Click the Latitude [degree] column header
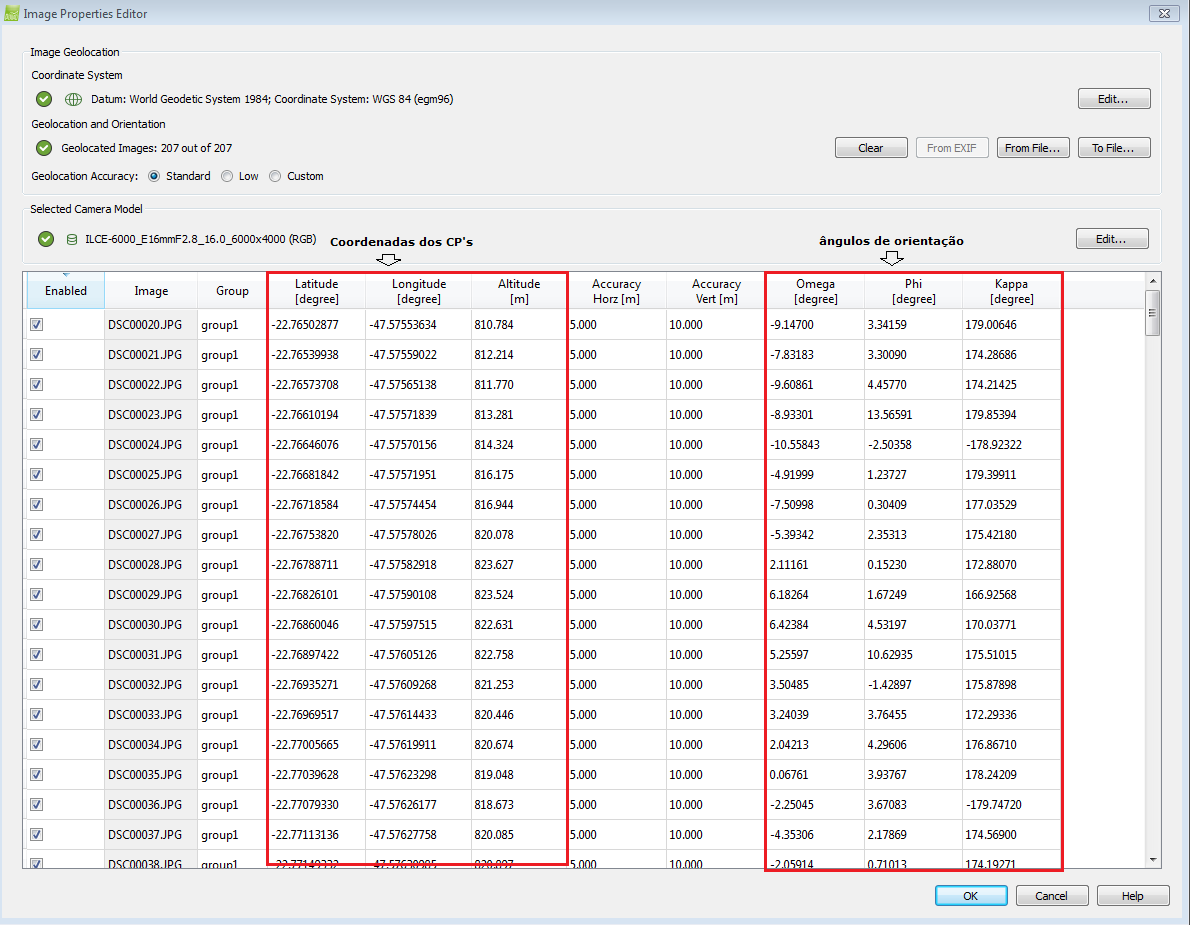 [316, 291]
